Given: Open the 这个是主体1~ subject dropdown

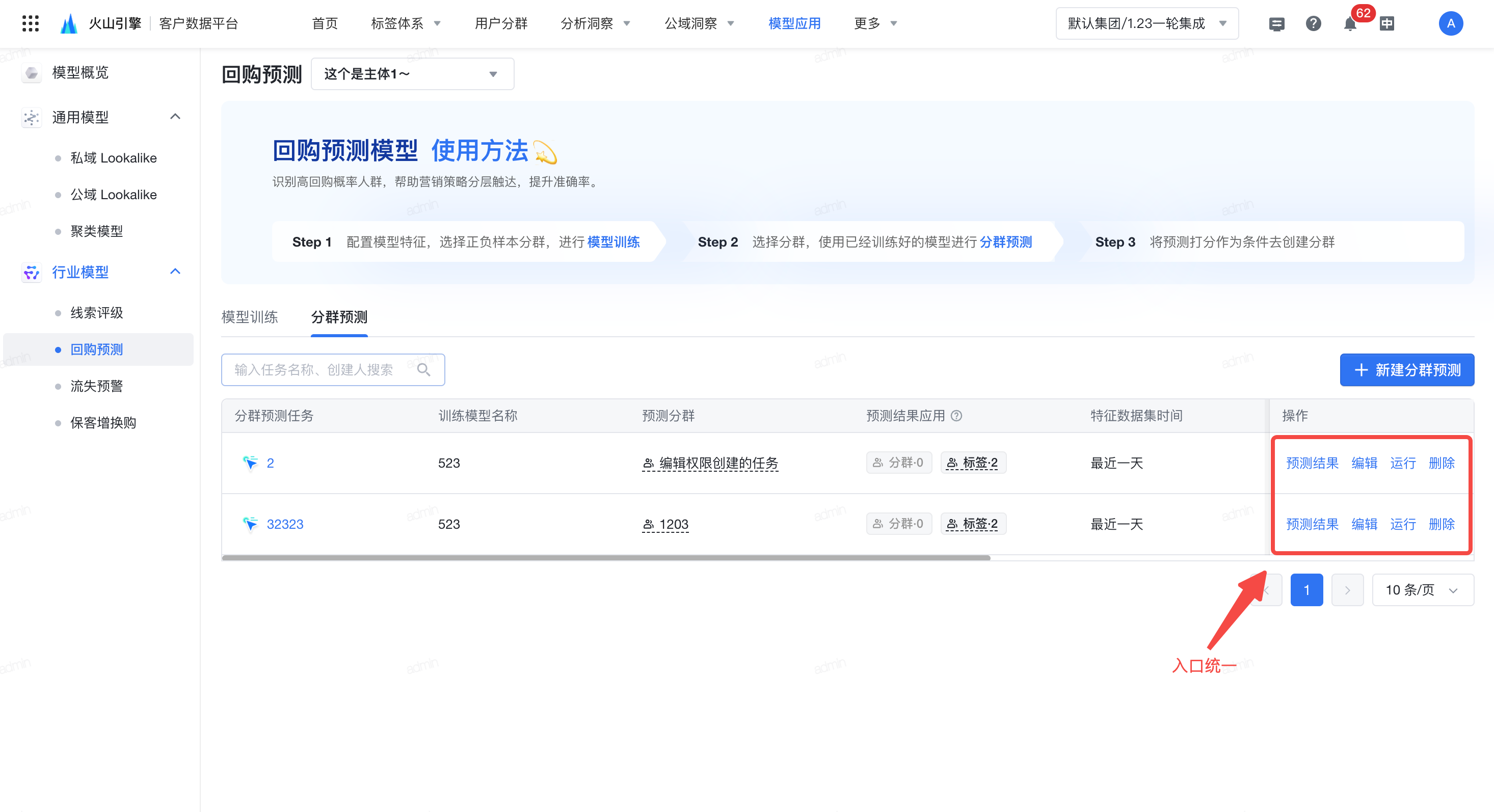Looking at the screenshot, I should 412,74.
